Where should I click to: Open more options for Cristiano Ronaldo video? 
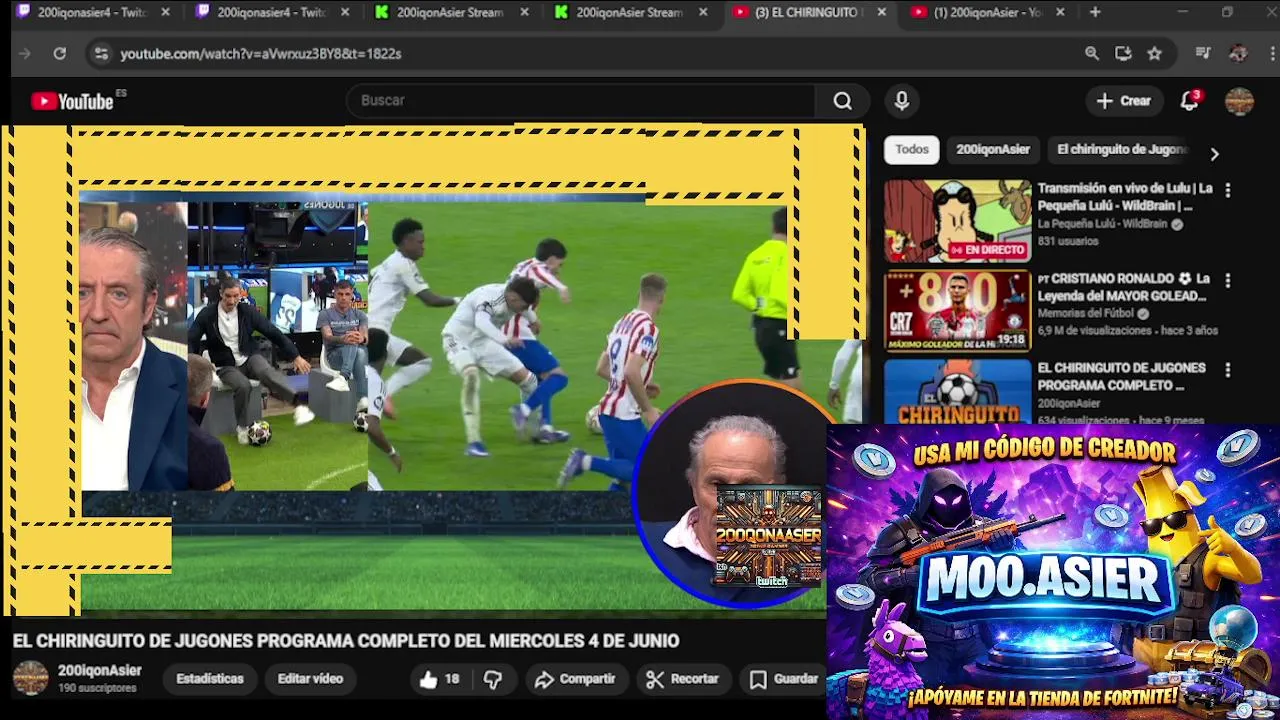click(x=1228, y=281)
